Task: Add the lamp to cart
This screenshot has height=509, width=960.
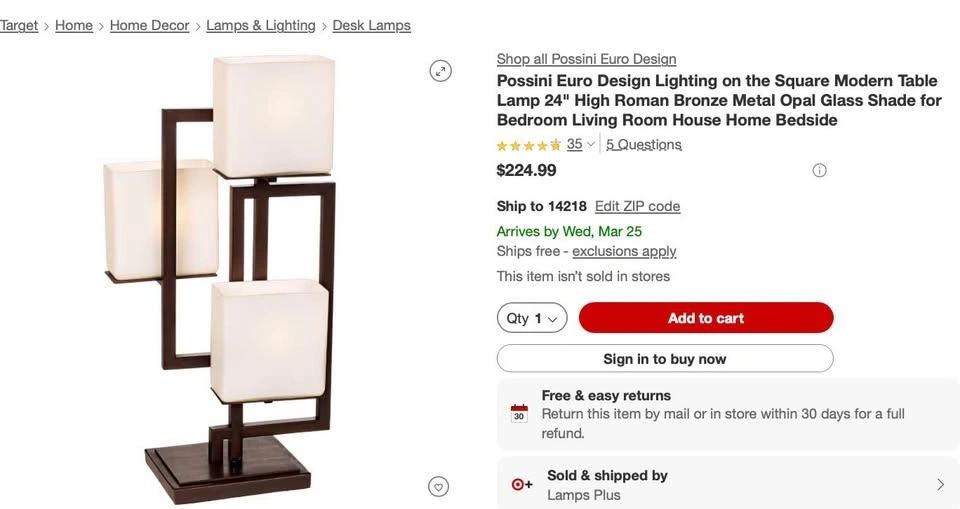Action: coord(705,318)
